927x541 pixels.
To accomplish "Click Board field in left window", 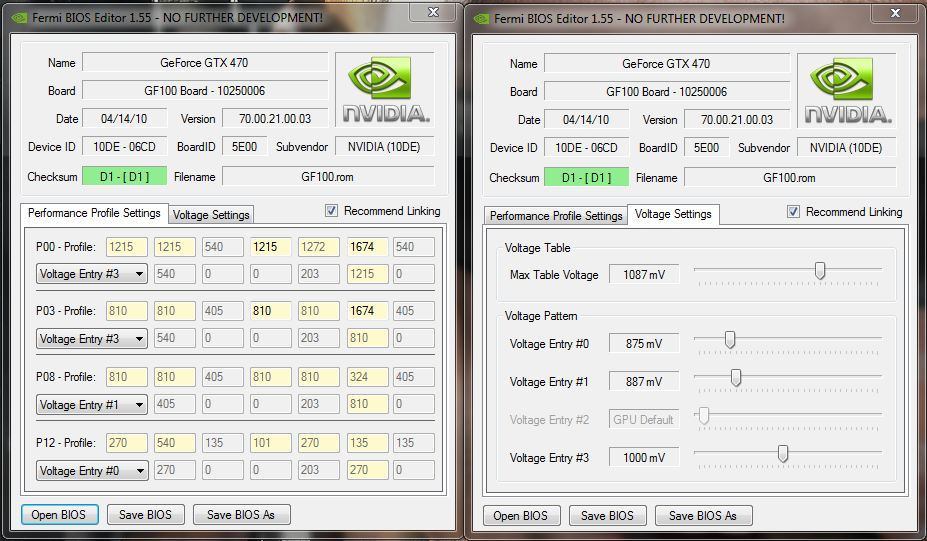I will (205, 90).
